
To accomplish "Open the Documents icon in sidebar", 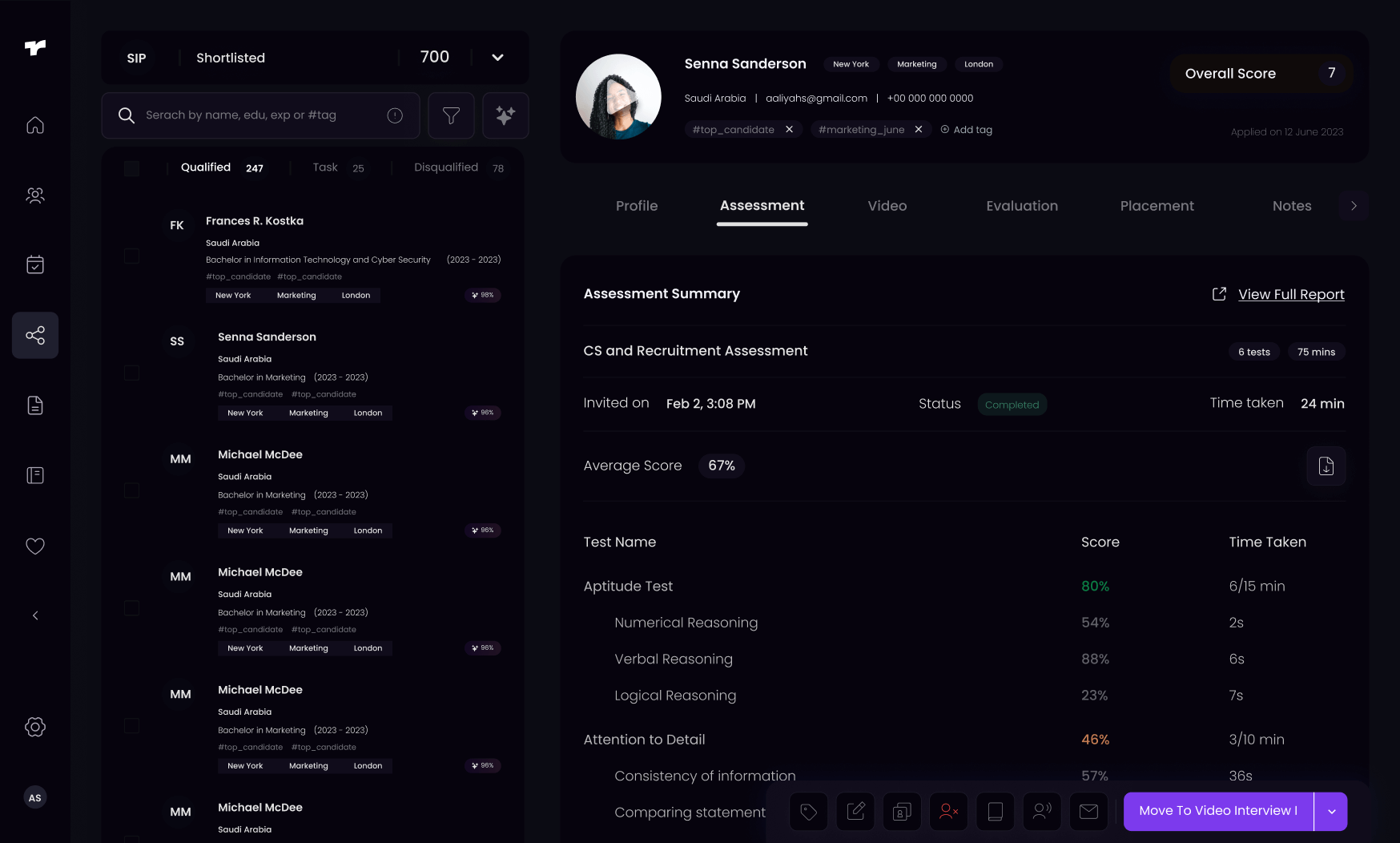I will tap(35, 405).
